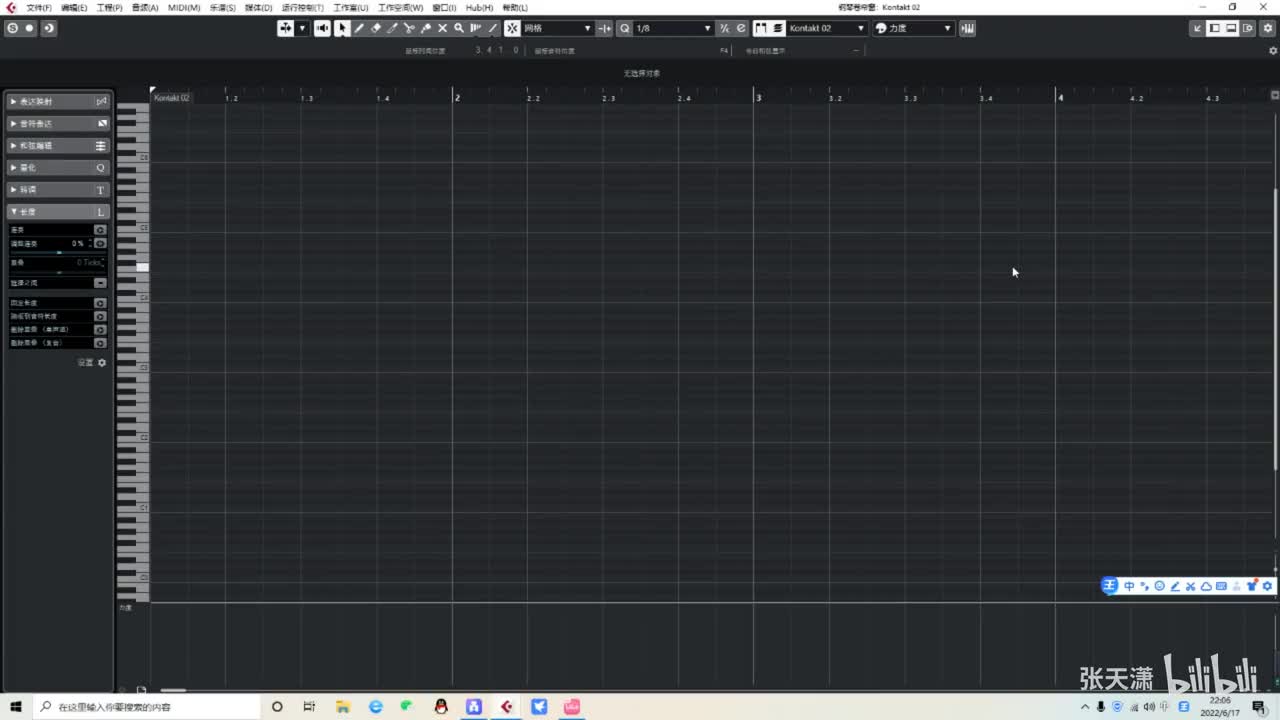Open the MIDI(M) menu
The width and height of the screenshot is (1280, 720).
pos(184,7)
